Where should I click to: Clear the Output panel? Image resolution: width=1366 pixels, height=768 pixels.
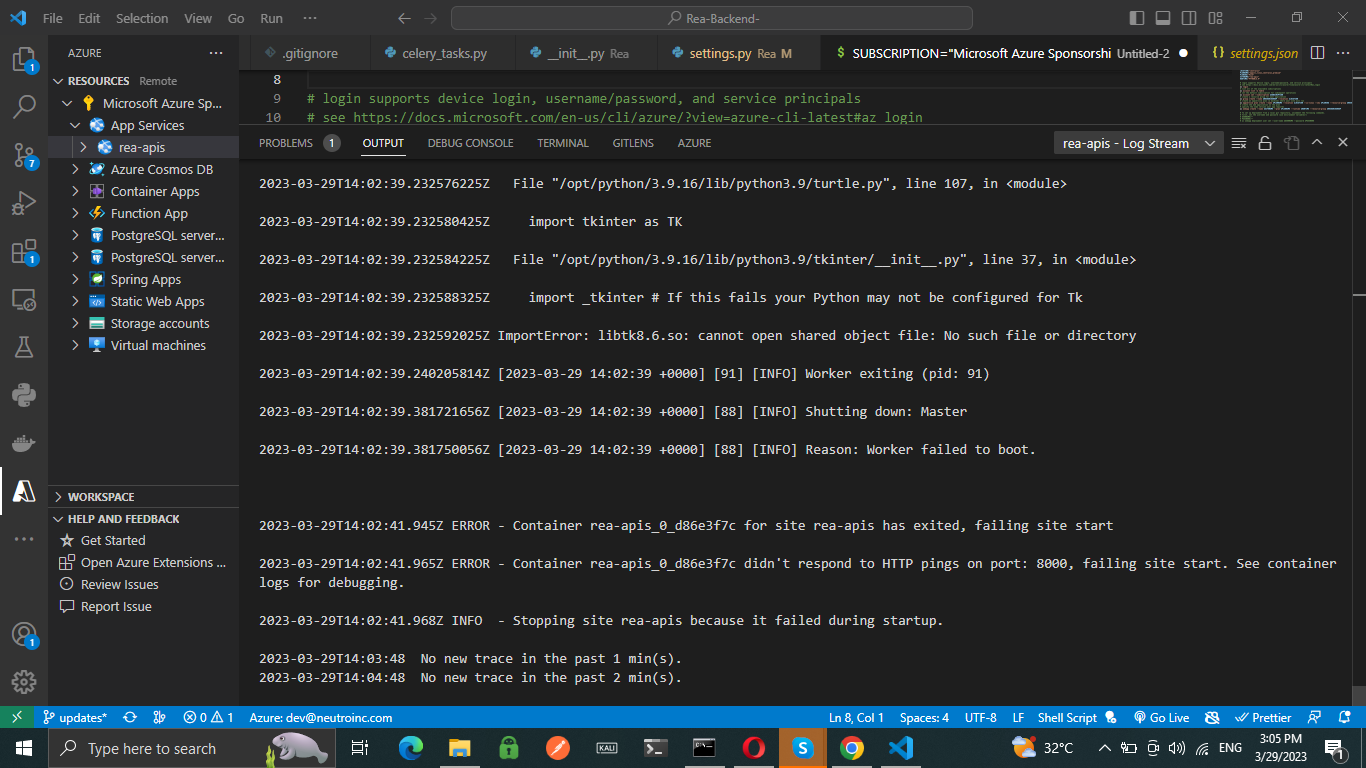pyautogui.click(x=1239, y=143)
